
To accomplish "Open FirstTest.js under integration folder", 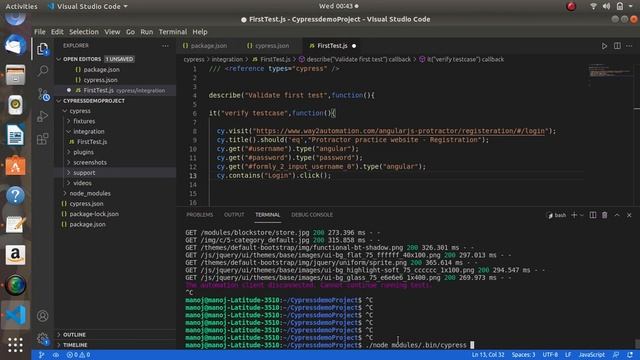I will (92, 142).
